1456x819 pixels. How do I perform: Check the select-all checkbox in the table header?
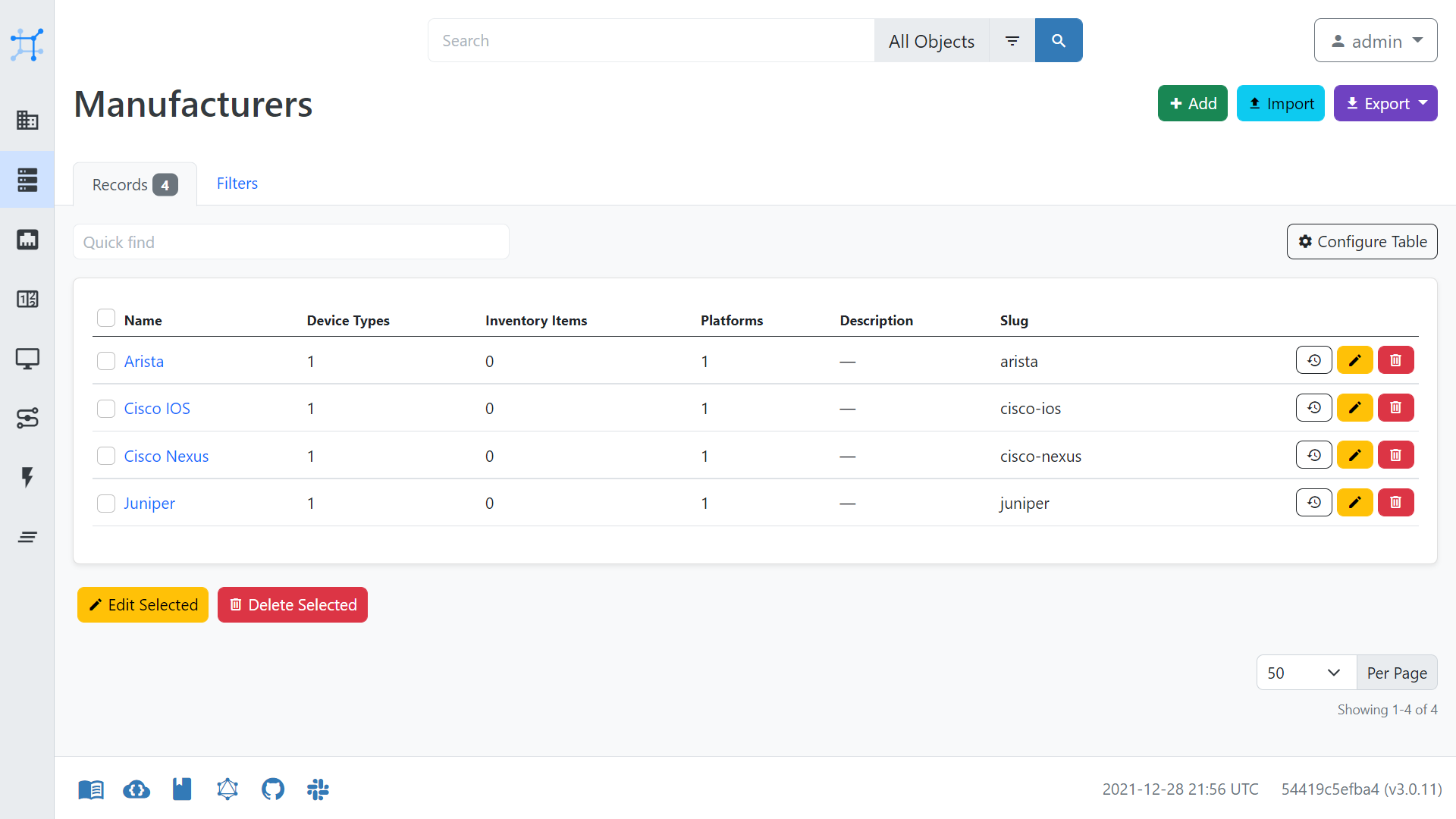(105, 317)
